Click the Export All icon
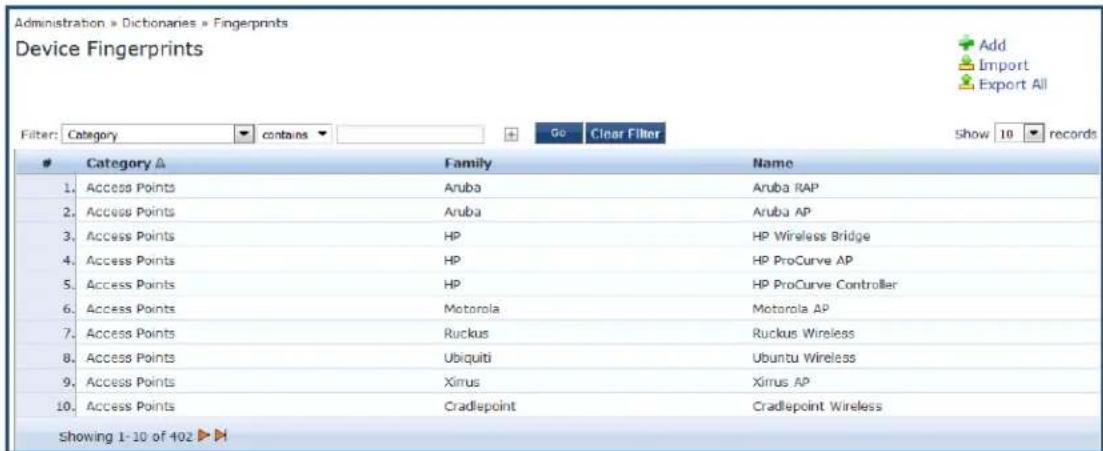Screen dimensions: 1103x451 (967, 84)
